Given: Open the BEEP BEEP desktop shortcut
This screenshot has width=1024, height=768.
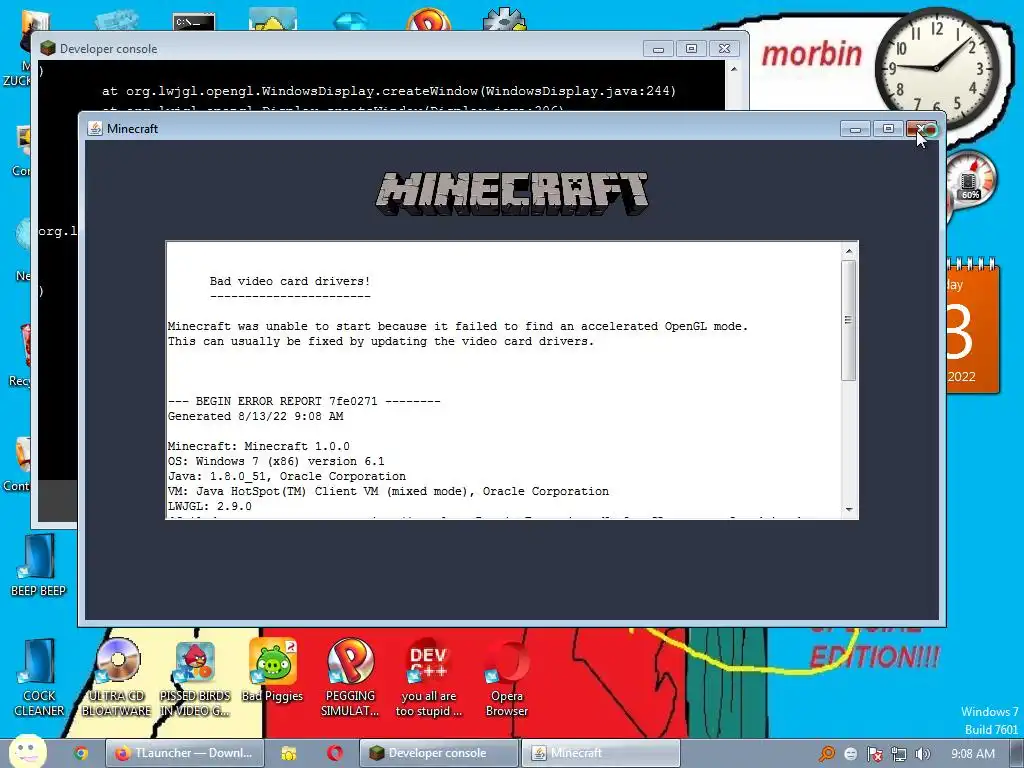Looking at the screenshot, I should tap(38, 565).
